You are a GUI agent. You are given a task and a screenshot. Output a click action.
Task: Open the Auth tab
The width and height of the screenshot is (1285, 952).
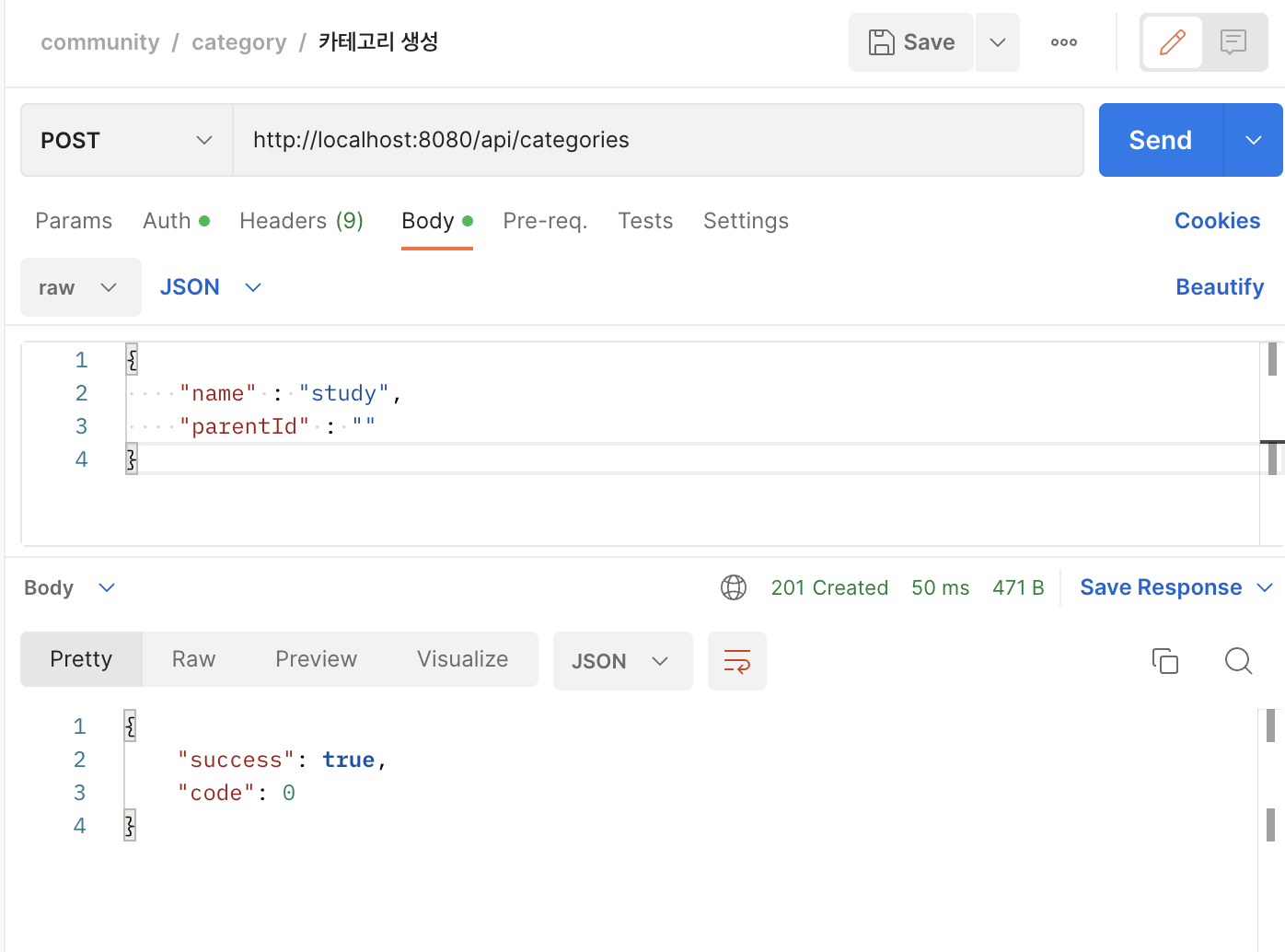pyautogui.click(x=177, y=221)
